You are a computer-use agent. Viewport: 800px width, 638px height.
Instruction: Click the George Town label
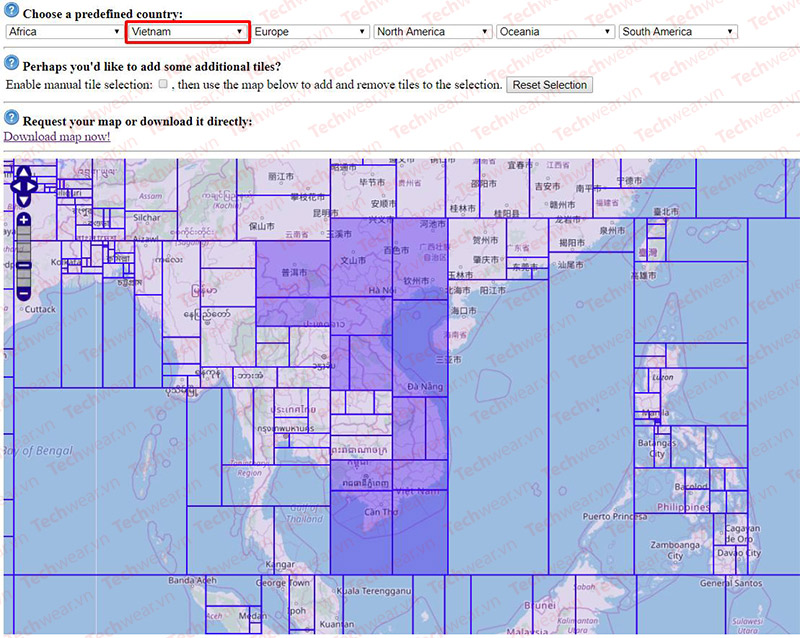(x=283, y=582)
